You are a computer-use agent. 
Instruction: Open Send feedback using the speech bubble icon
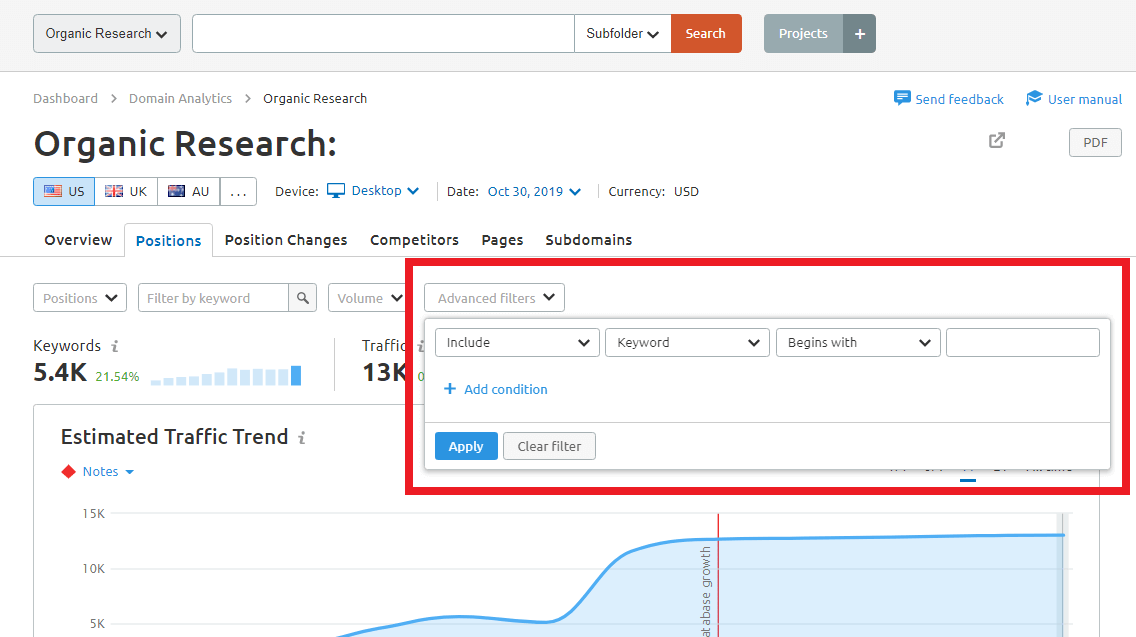[901, 98]
